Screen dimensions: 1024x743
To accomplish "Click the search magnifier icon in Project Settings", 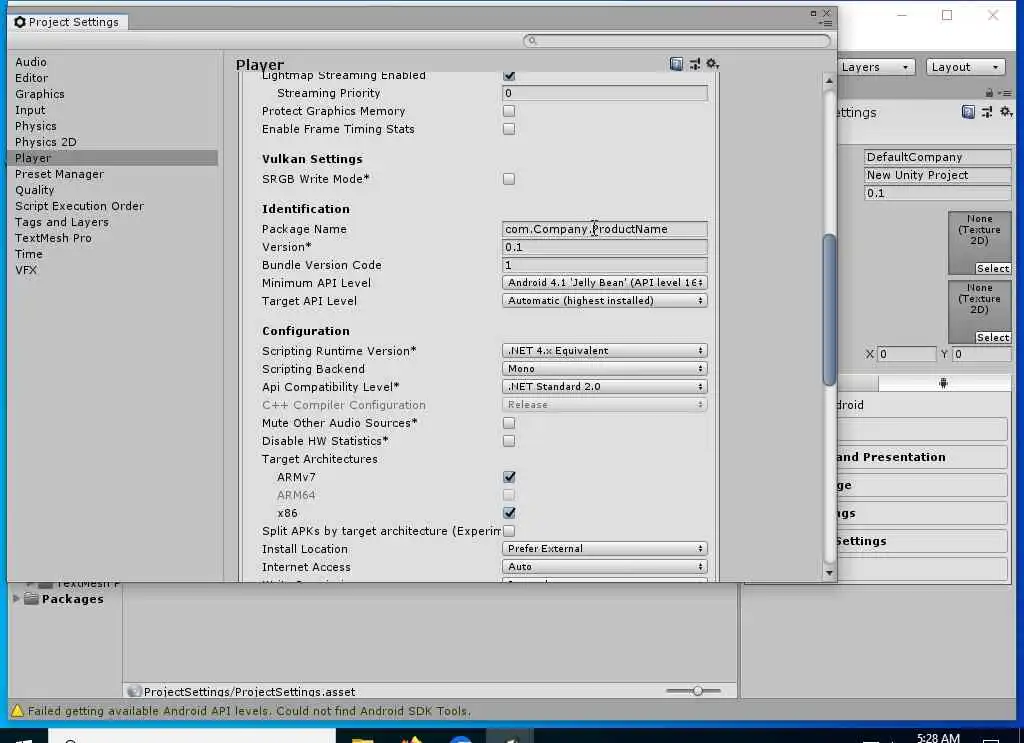I will tap(532, 41).
